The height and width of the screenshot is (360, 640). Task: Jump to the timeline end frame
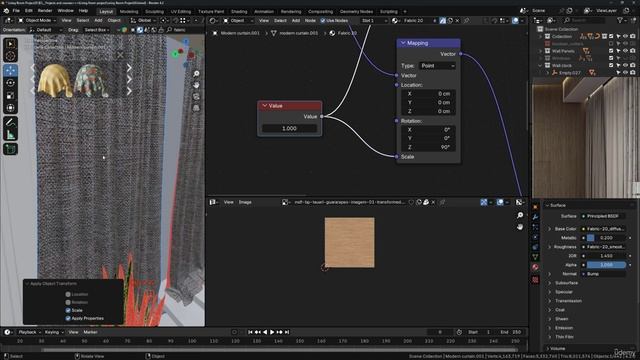coord(287,332)
